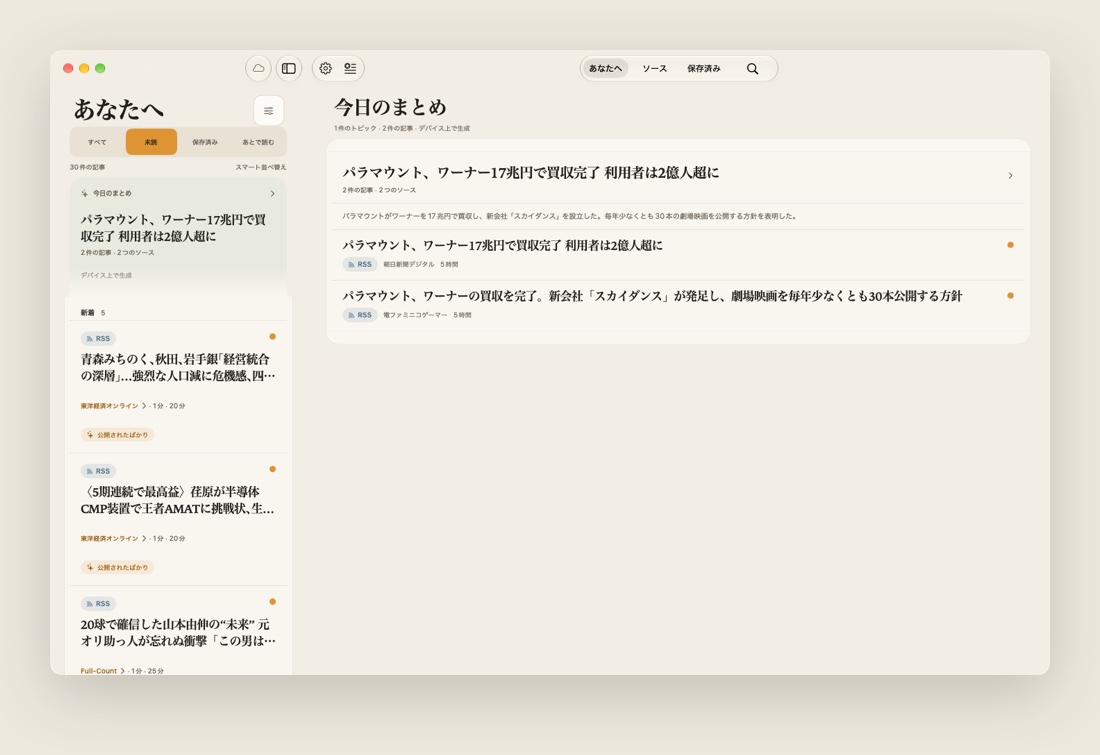Click the RSS badge on 青森みちのく article
Viewport: 1100px width, 755px height.
pos(98,338)
